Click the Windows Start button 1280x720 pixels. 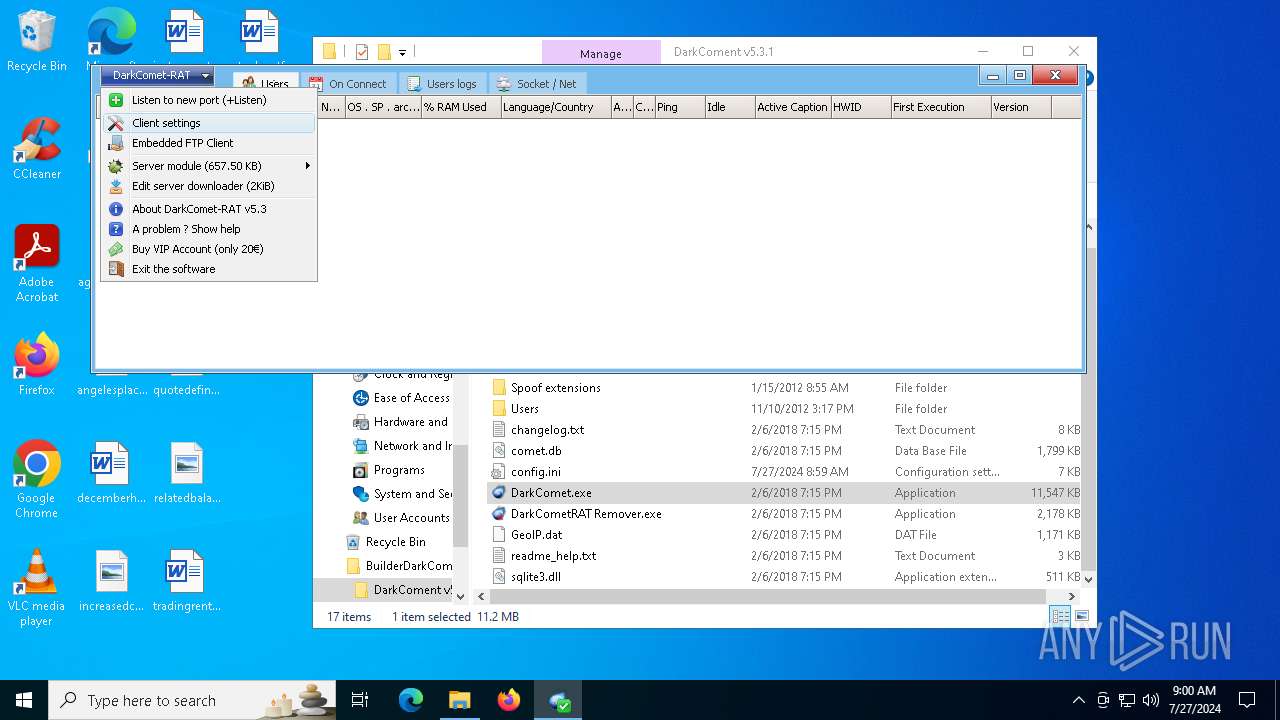(x=24, y=700)
